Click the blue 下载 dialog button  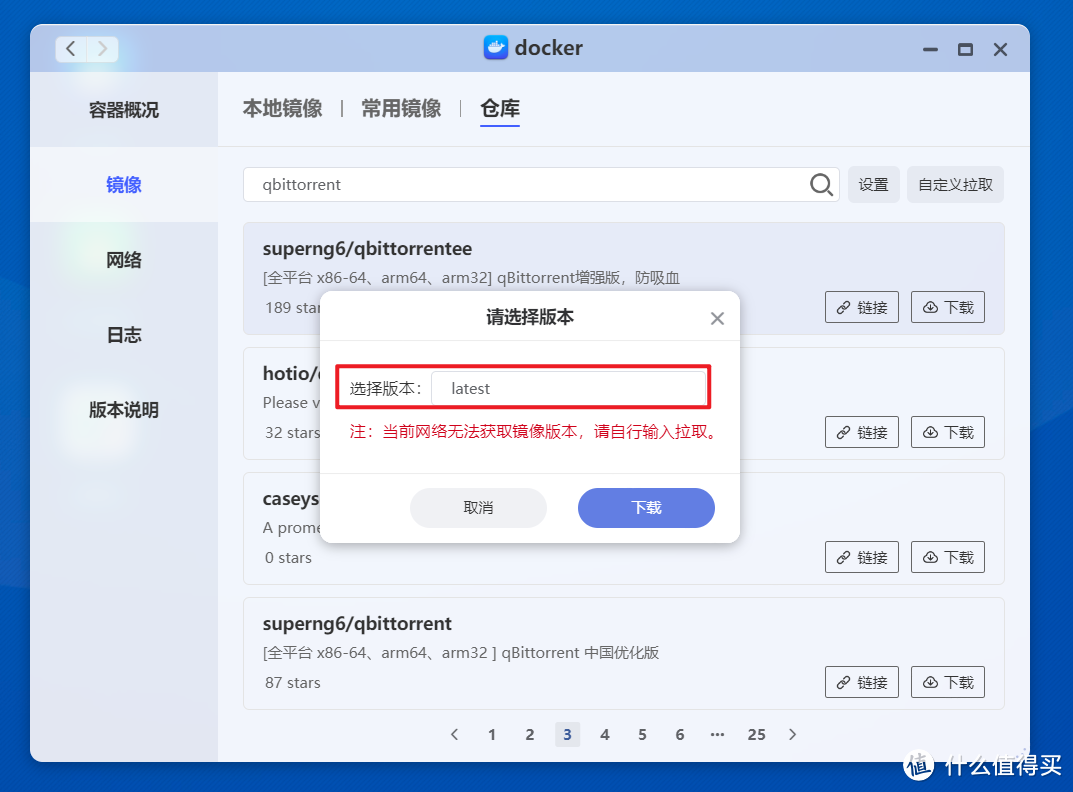[646, 507]
